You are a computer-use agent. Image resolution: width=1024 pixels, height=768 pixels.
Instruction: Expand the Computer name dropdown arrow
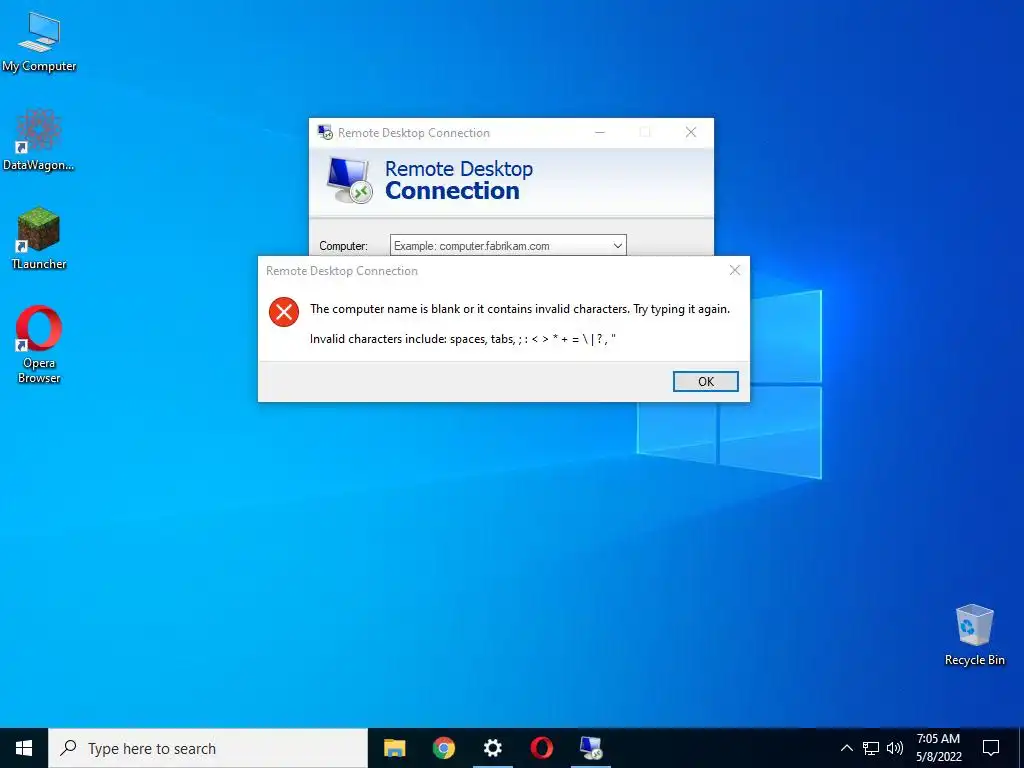coord(617,246)
